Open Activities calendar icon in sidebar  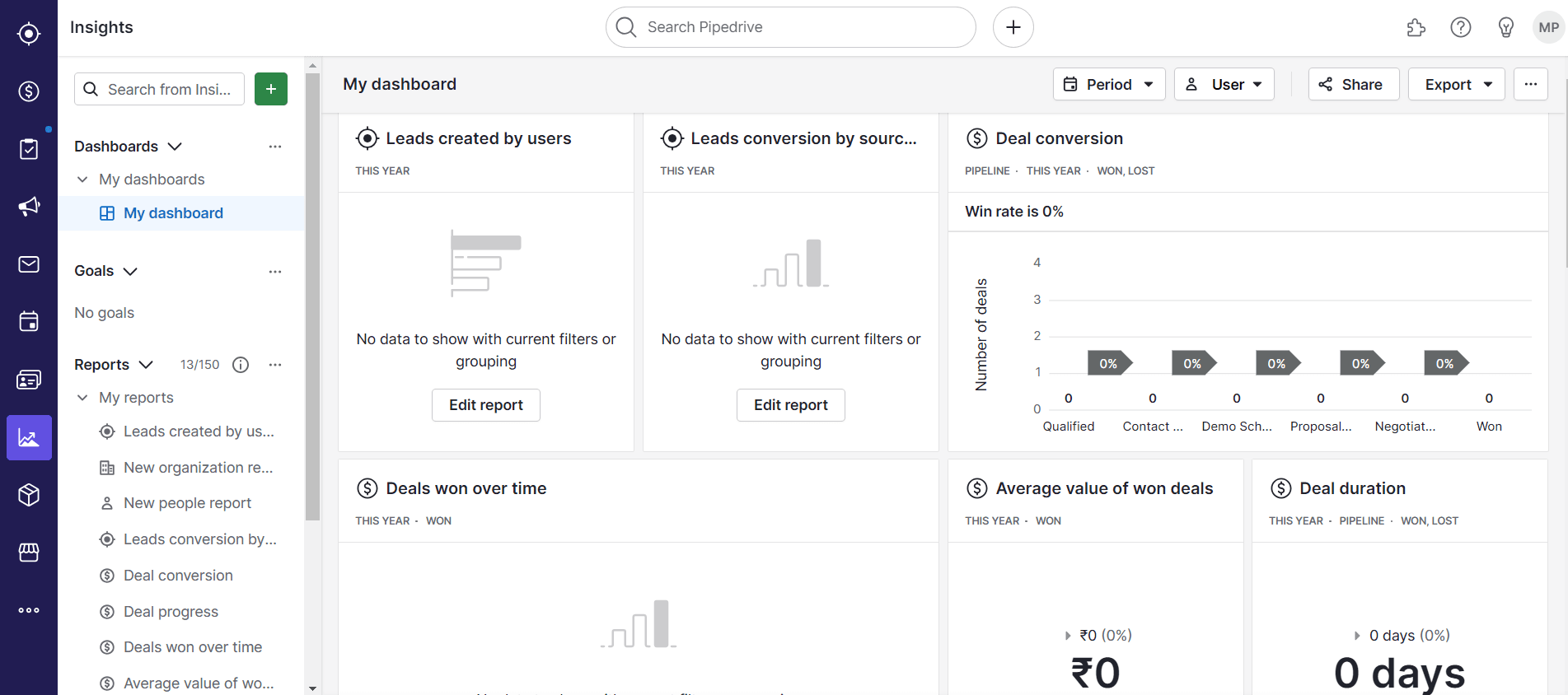click(x=29, y=322)
